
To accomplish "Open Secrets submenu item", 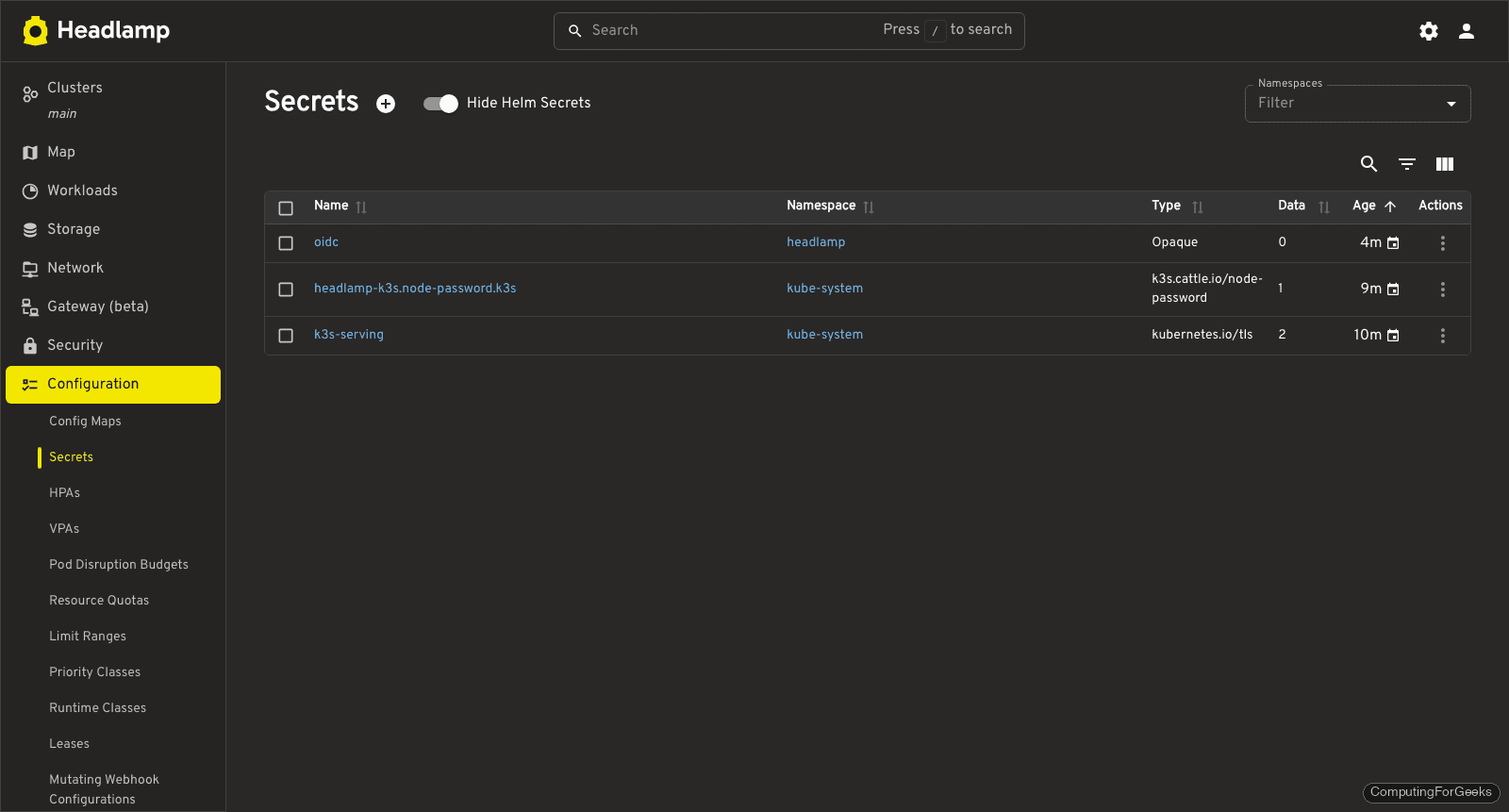I will [x=71, y=457].
